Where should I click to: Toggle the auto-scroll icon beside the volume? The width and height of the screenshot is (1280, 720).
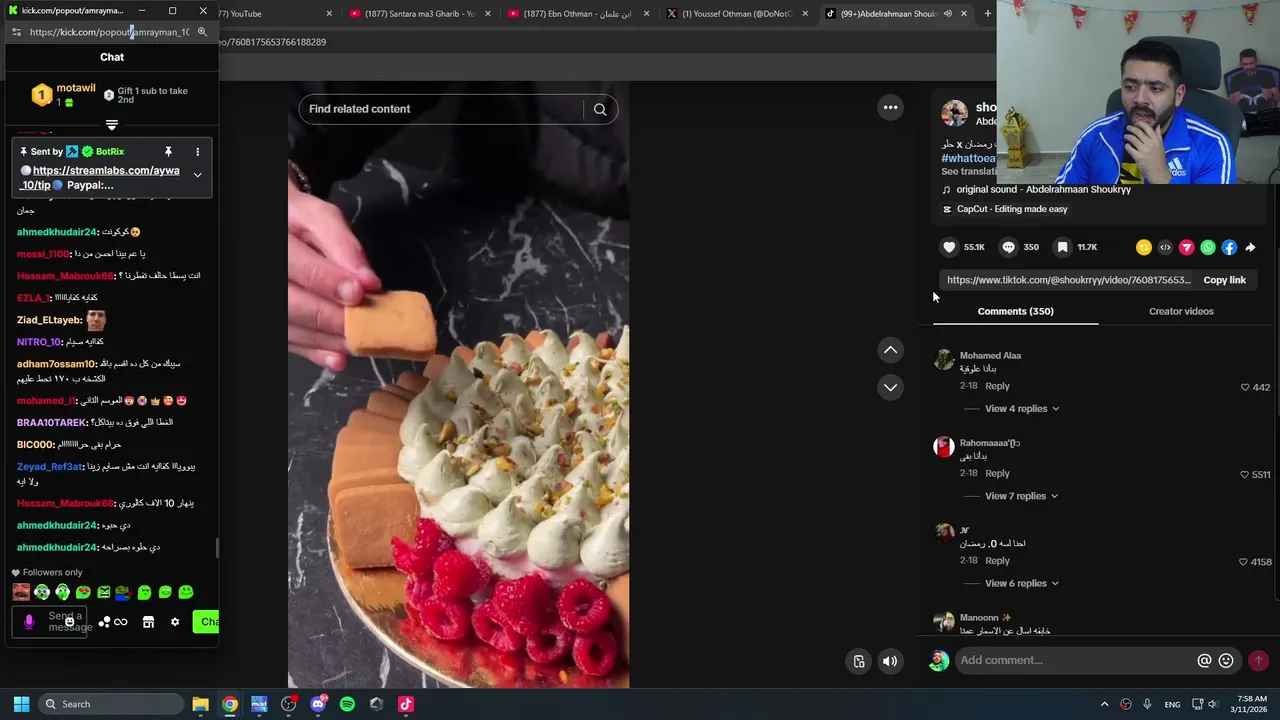point(859,661)
